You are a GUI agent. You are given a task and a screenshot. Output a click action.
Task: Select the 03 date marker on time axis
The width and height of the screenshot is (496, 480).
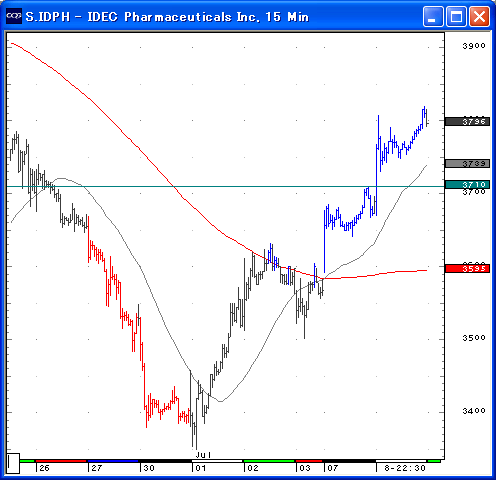tap(305, 468)
